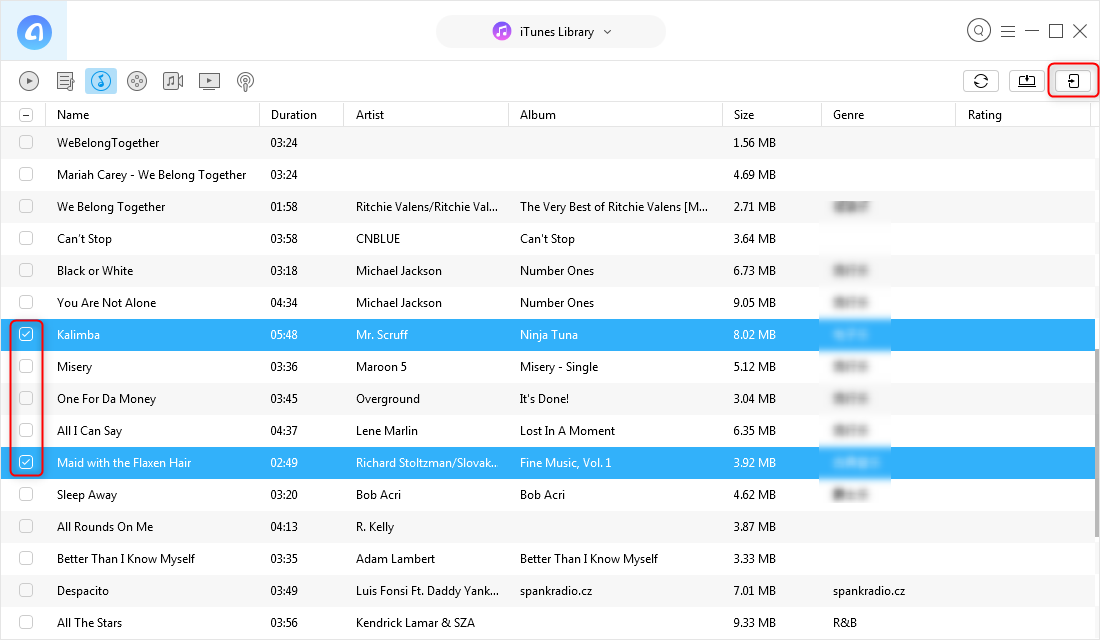The width and height of the screenshot is (1100, 640).
Task: Open the TV shows category icon
Action: click(209, 81)
